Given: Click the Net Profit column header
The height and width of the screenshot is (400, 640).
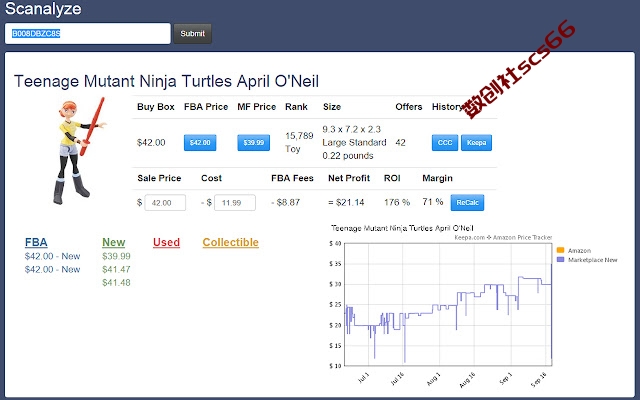Looking at the screenshot, I should click(349, 178).
